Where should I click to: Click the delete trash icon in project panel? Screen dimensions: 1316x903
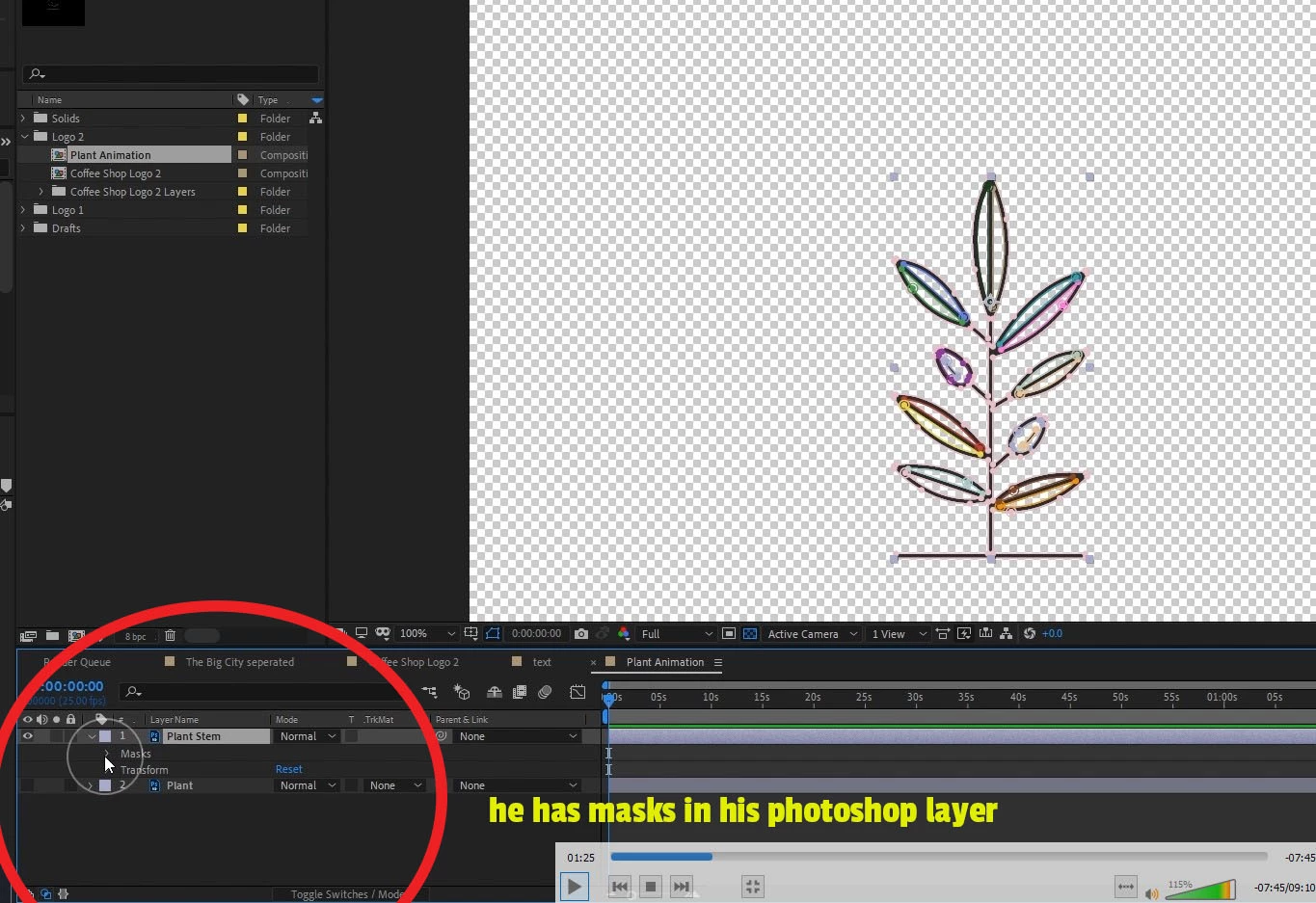170,636
